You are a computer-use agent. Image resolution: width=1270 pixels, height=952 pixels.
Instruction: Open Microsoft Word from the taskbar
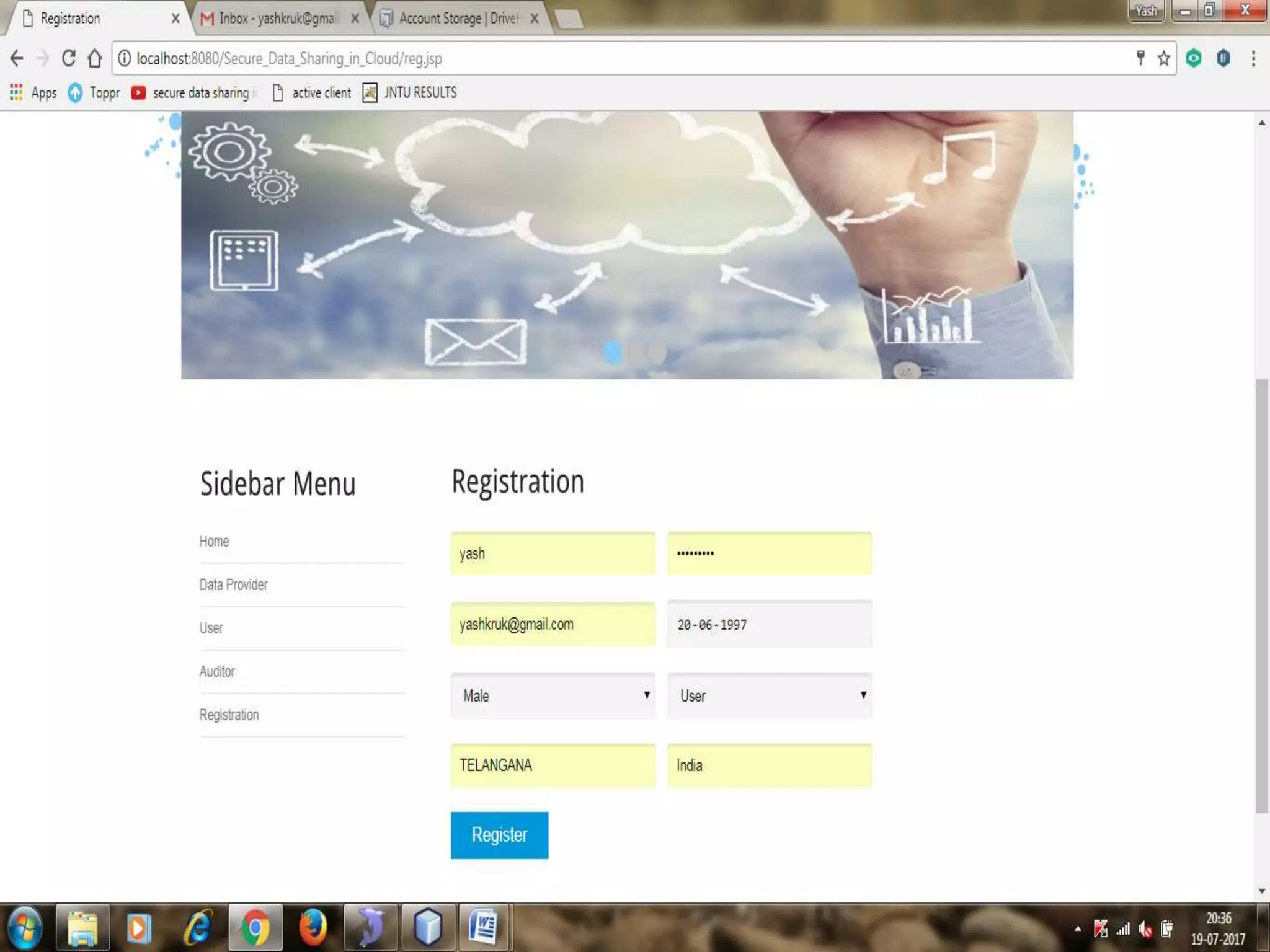click(484, 928)
